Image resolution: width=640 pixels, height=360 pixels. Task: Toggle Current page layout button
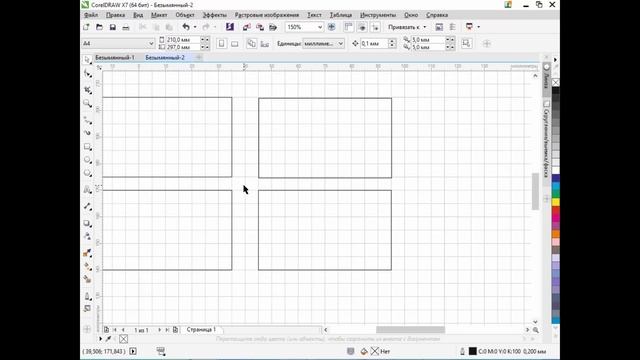pos(264,43)
